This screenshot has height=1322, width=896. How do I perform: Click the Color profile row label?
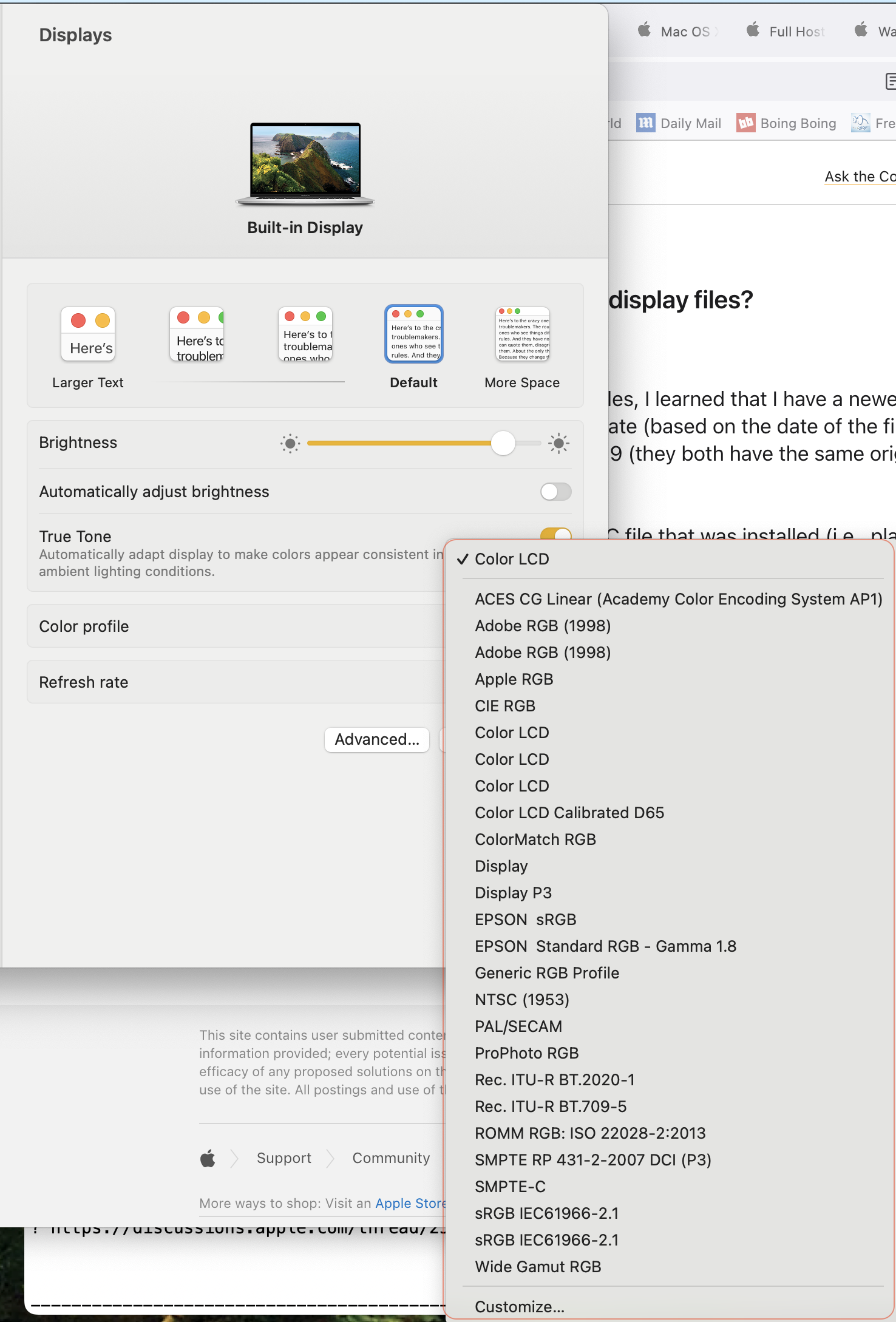click(84, 626)
